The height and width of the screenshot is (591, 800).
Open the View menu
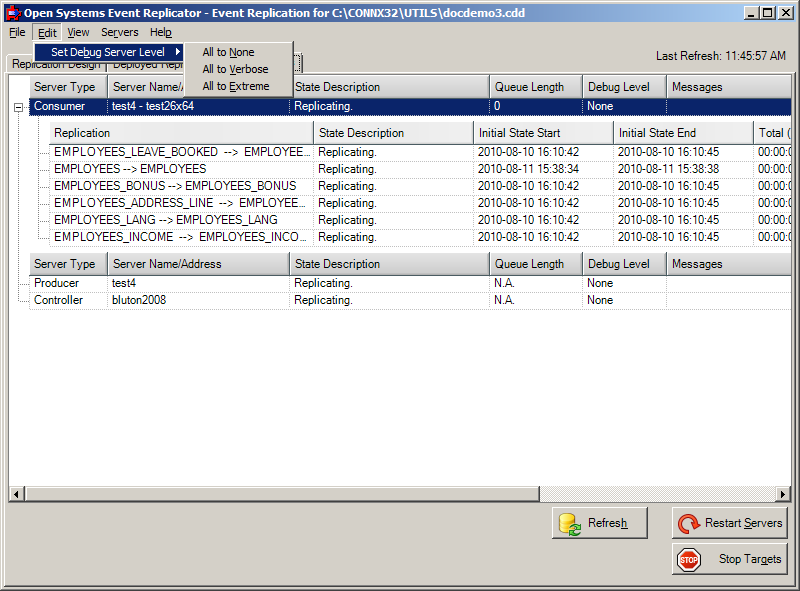coord(78,31)
